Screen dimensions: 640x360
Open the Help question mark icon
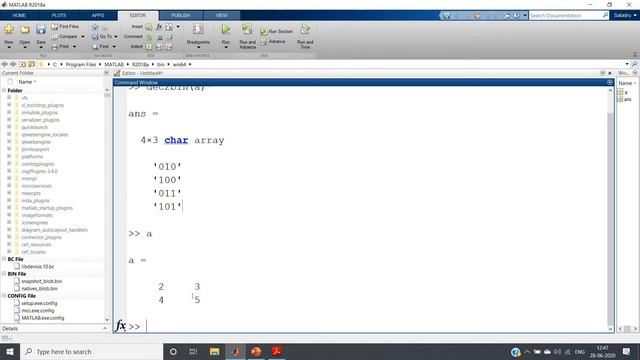click(517, 16)
